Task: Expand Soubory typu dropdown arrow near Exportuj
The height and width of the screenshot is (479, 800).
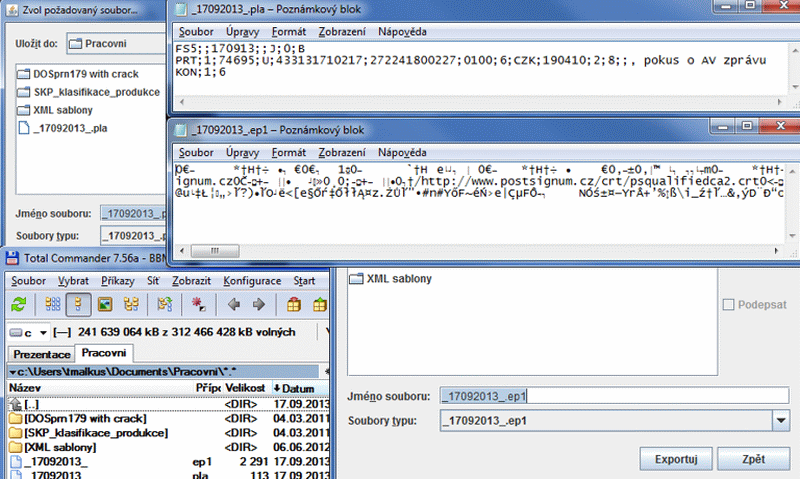Action: 781,421
